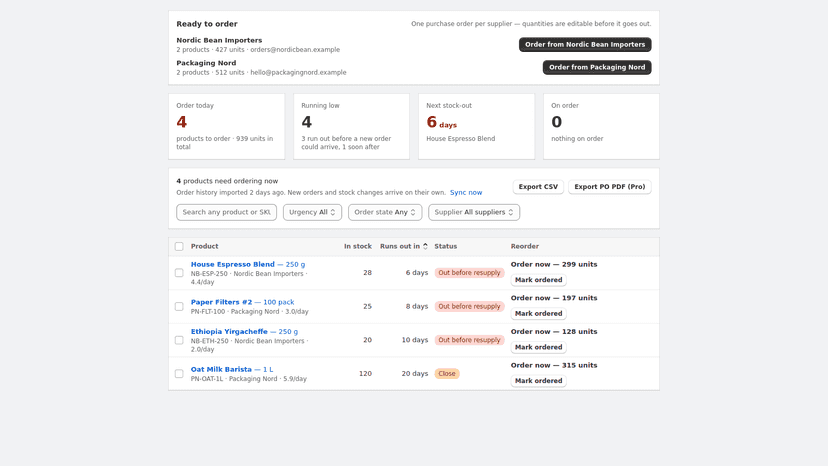
Task: Open Oat Milk Barista product link
Action: point(232,369)
